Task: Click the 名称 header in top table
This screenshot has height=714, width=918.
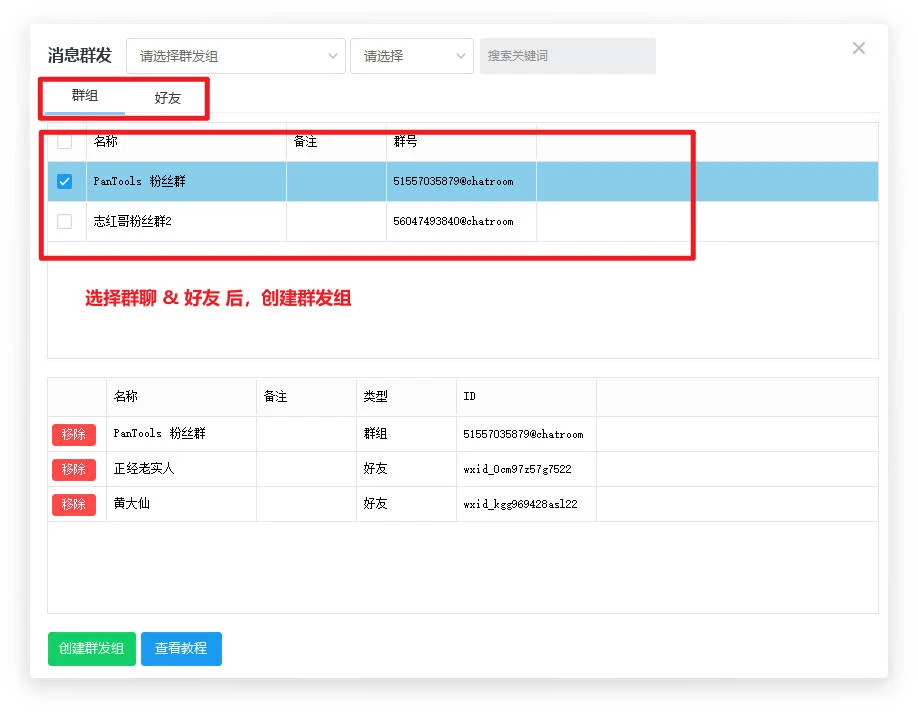Action: tap(186, 141)
